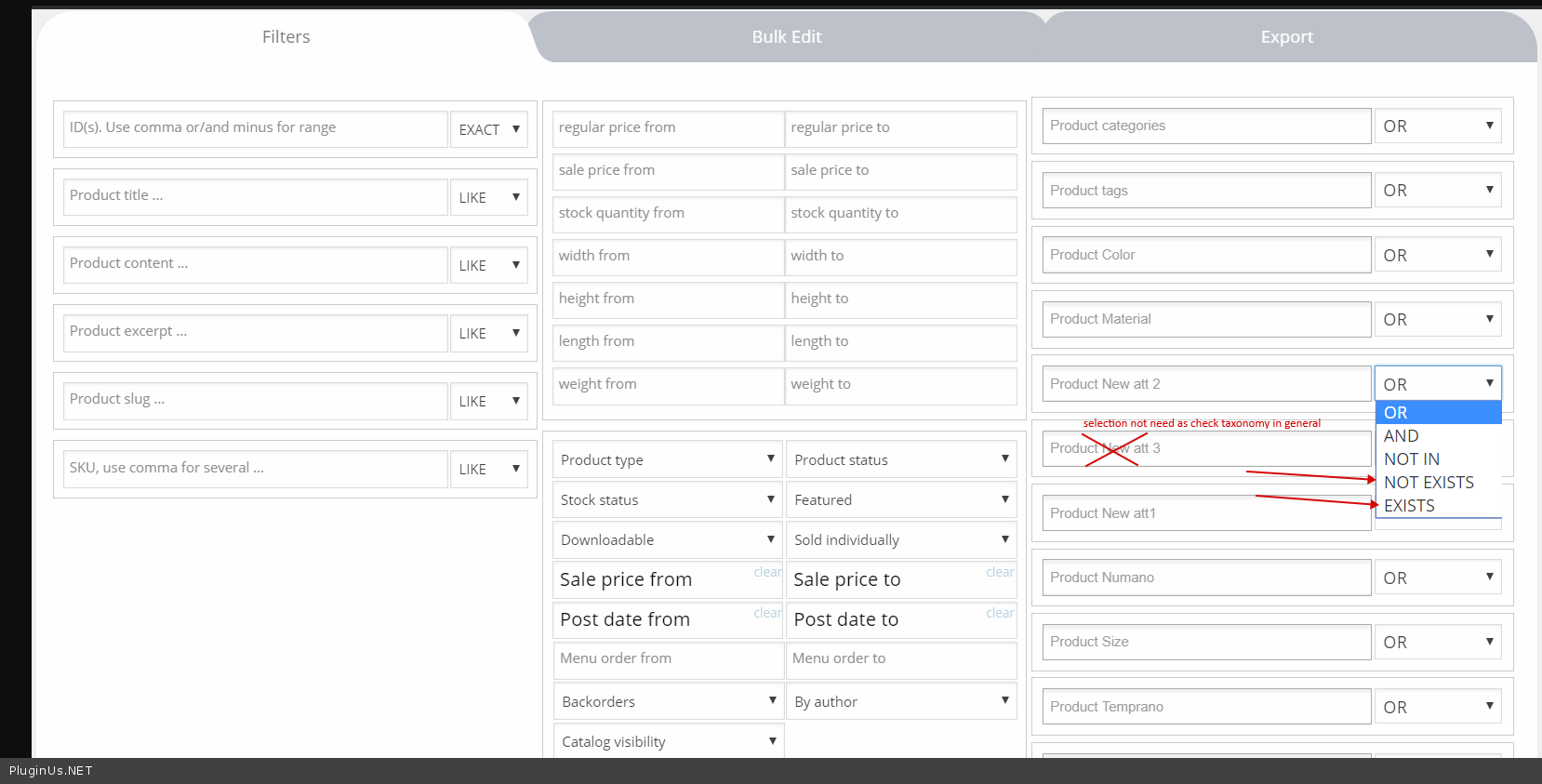The height and width of the screenshot is (784, 1542).
Task: Expand the Catalog visibility dropdown
Action: 668,741
